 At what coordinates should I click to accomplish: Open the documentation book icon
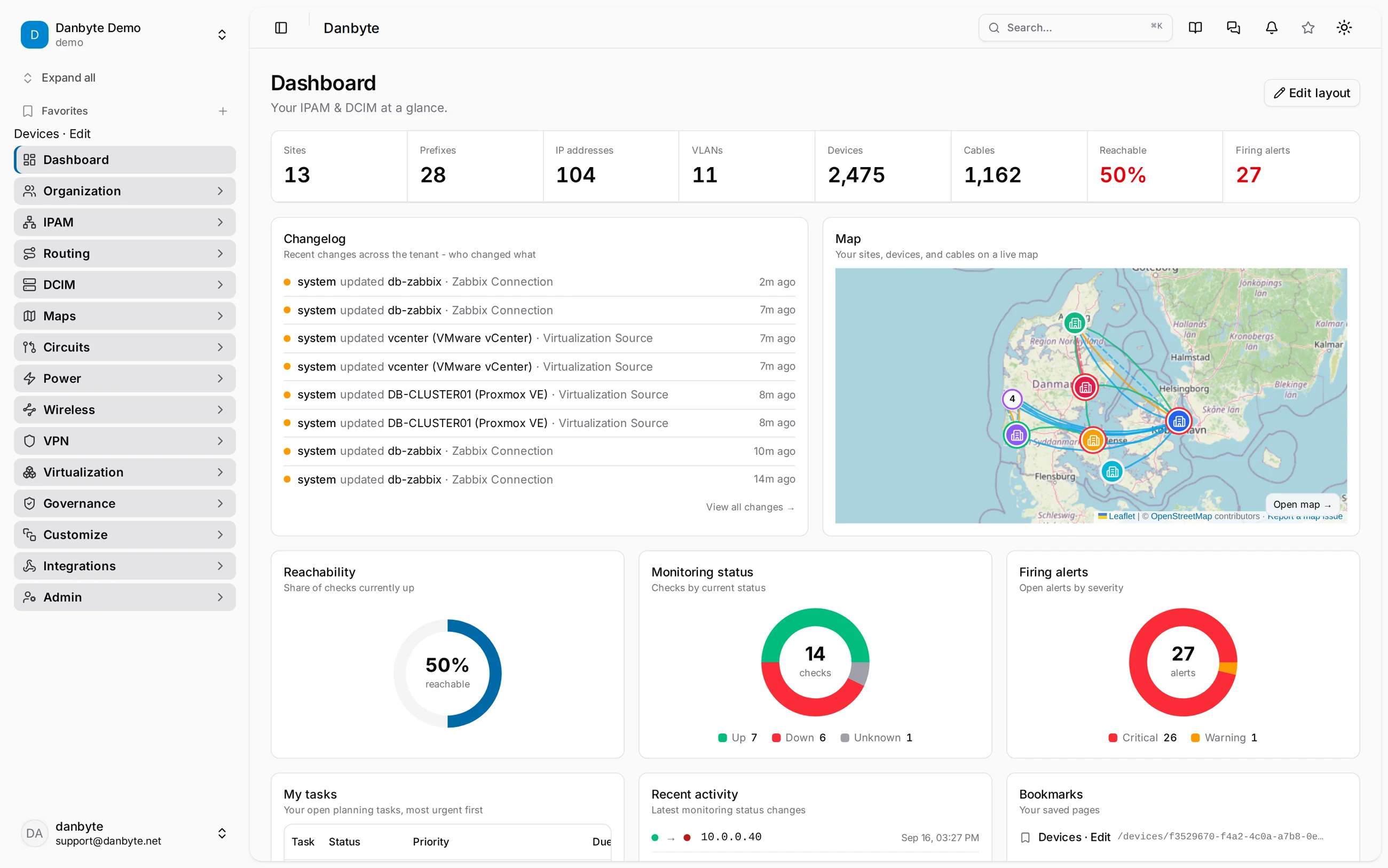coord(1195,28)
